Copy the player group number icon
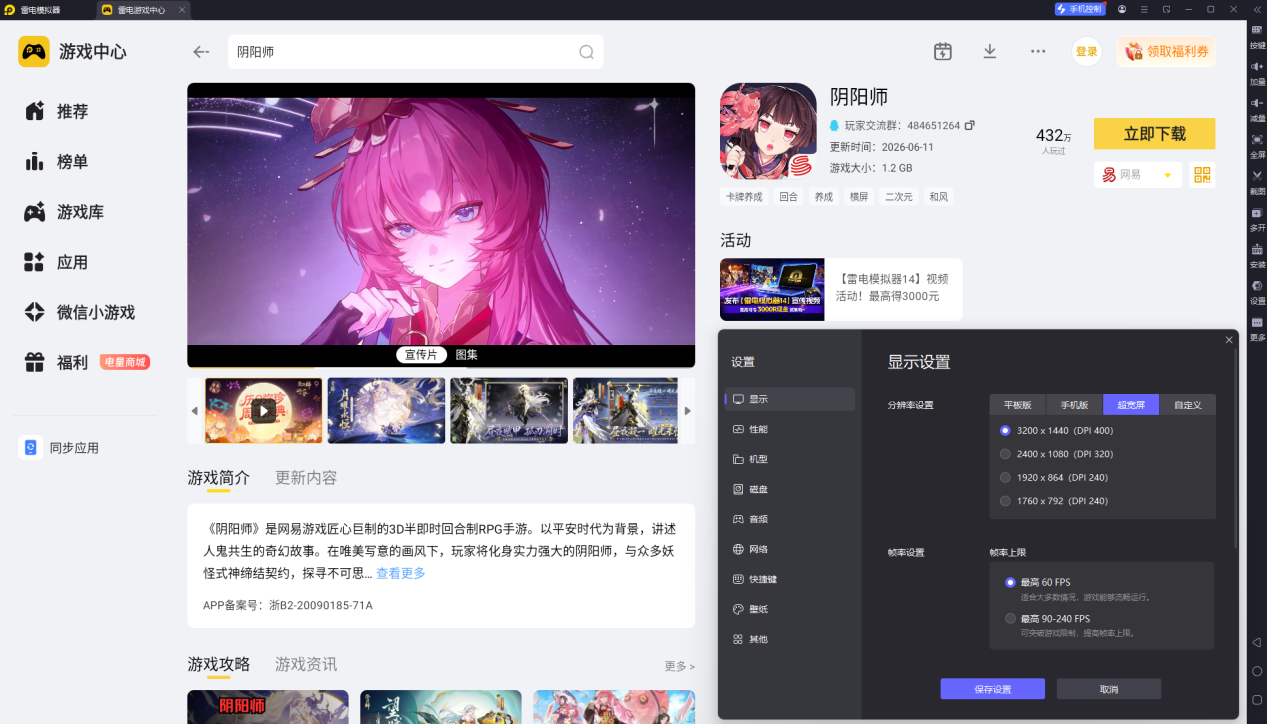 coord(969,126)
